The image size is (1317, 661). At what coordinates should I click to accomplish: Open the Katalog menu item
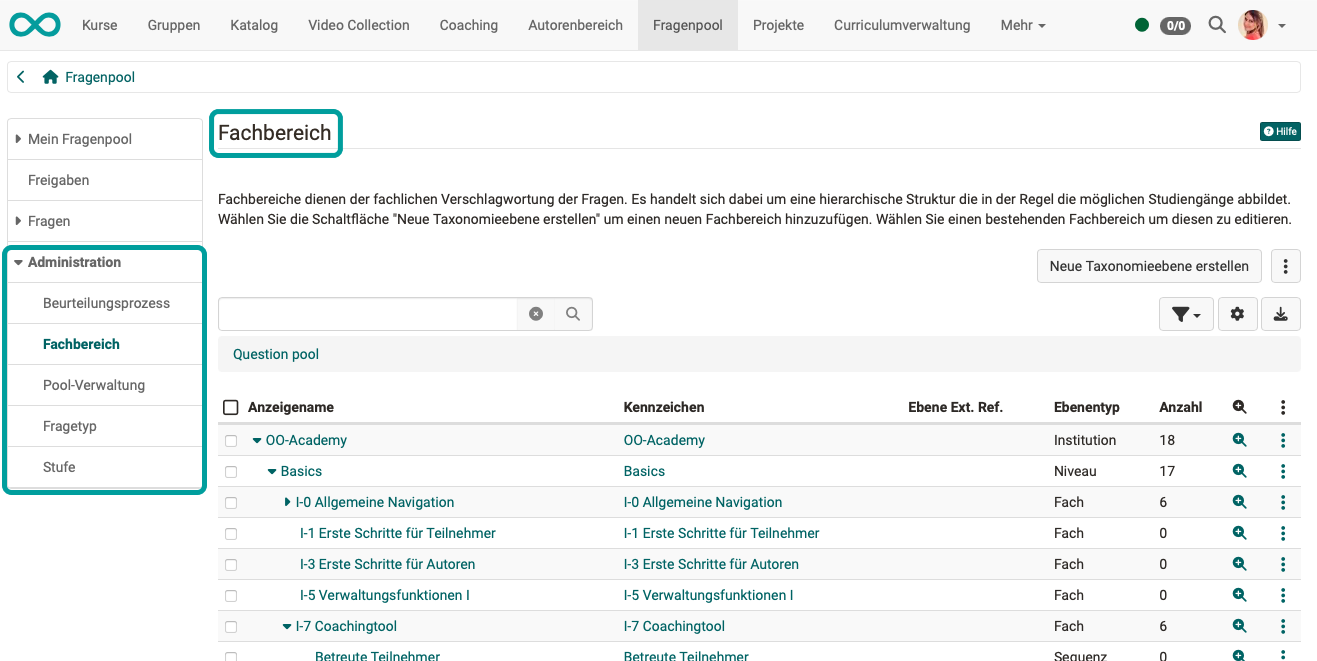(x=253, y=25)
